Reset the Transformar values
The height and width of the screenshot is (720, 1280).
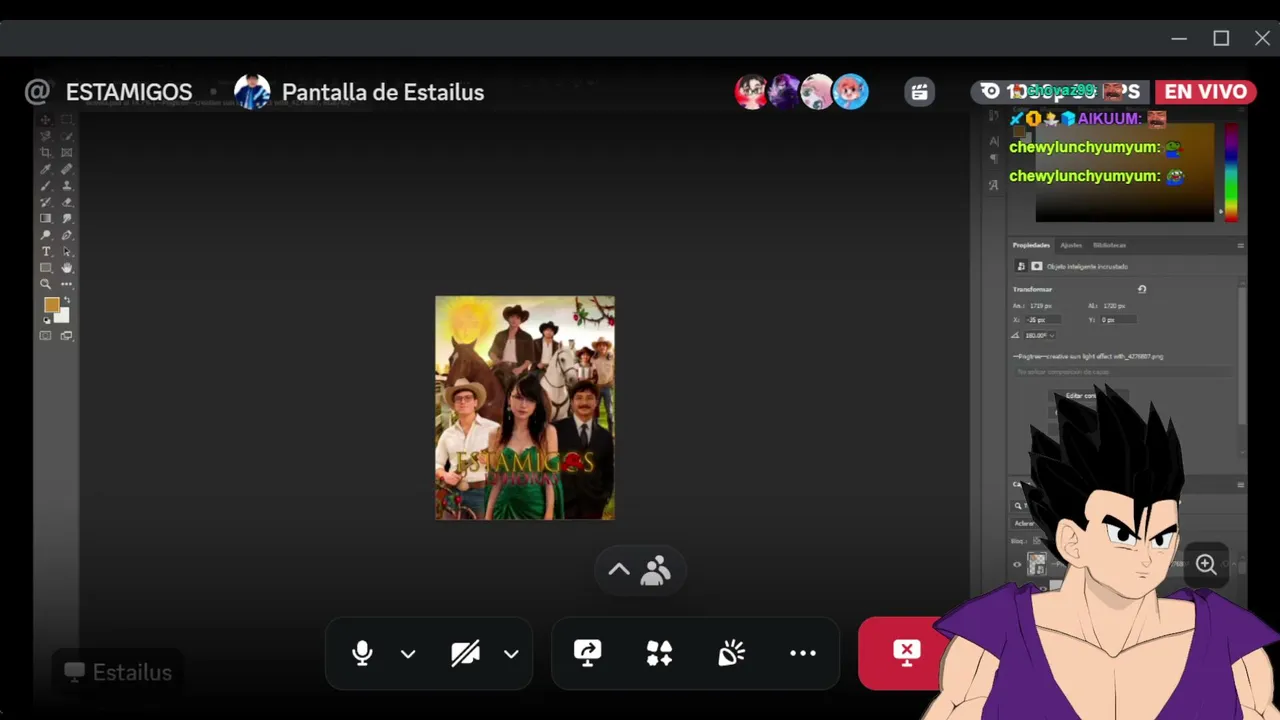(x=1142, y=289)
